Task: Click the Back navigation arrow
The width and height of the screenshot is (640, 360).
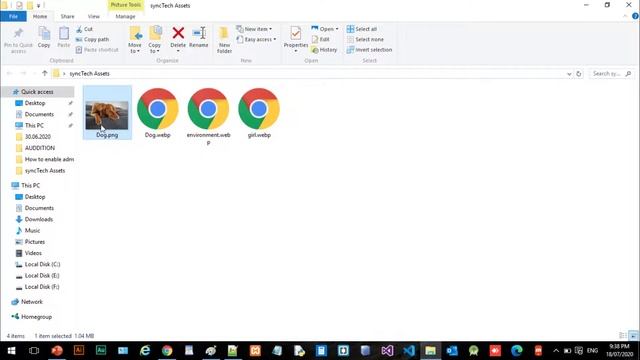Action: point(9,73)
